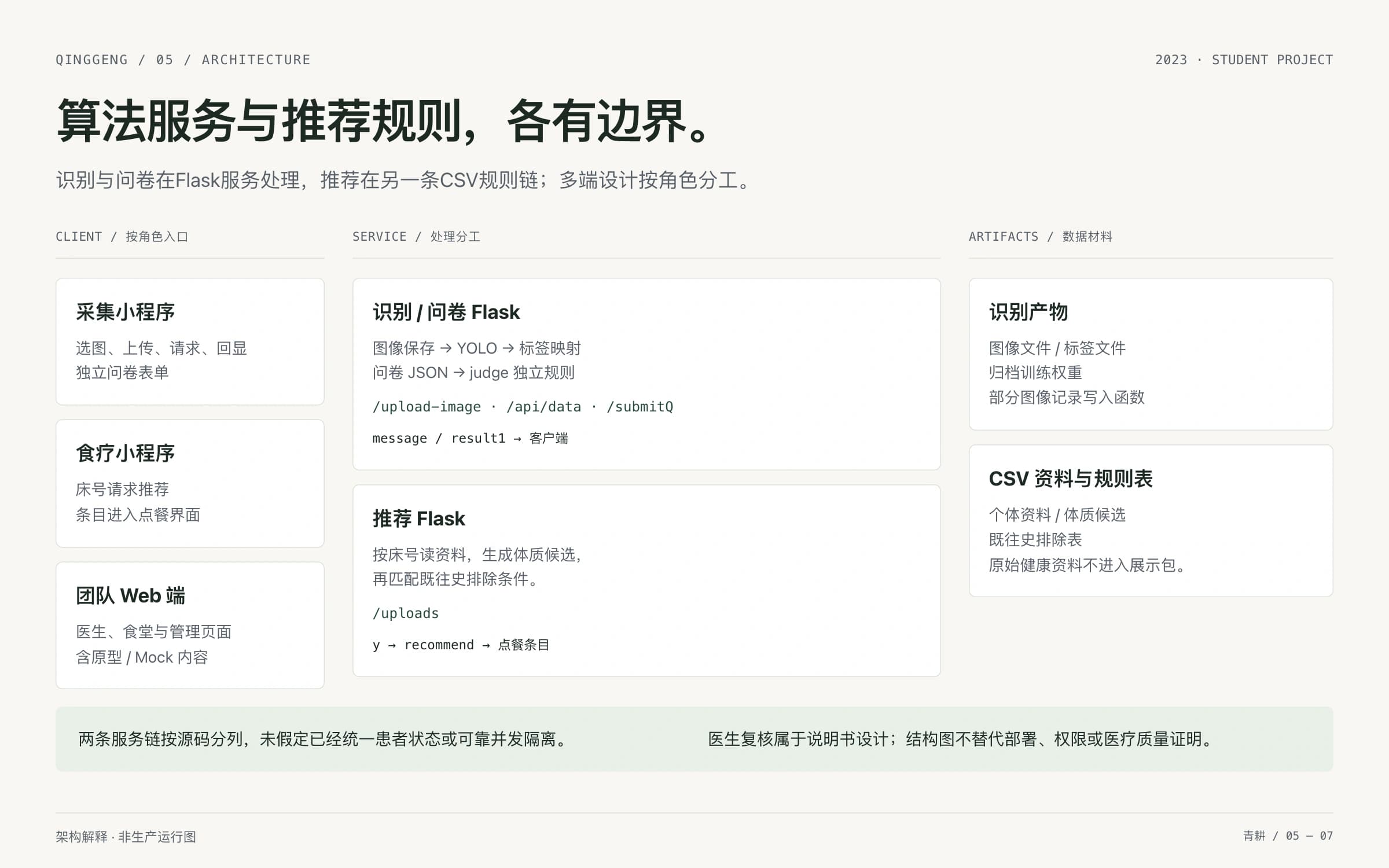Click the line 选图、上传、请求、回显

tap(161, 348)
